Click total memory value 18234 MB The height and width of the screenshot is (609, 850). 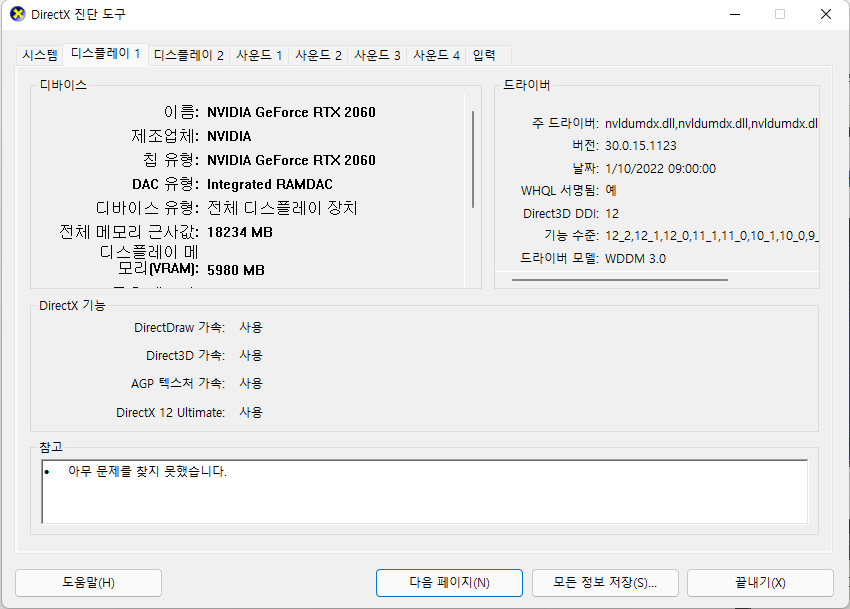click(240, 232)
